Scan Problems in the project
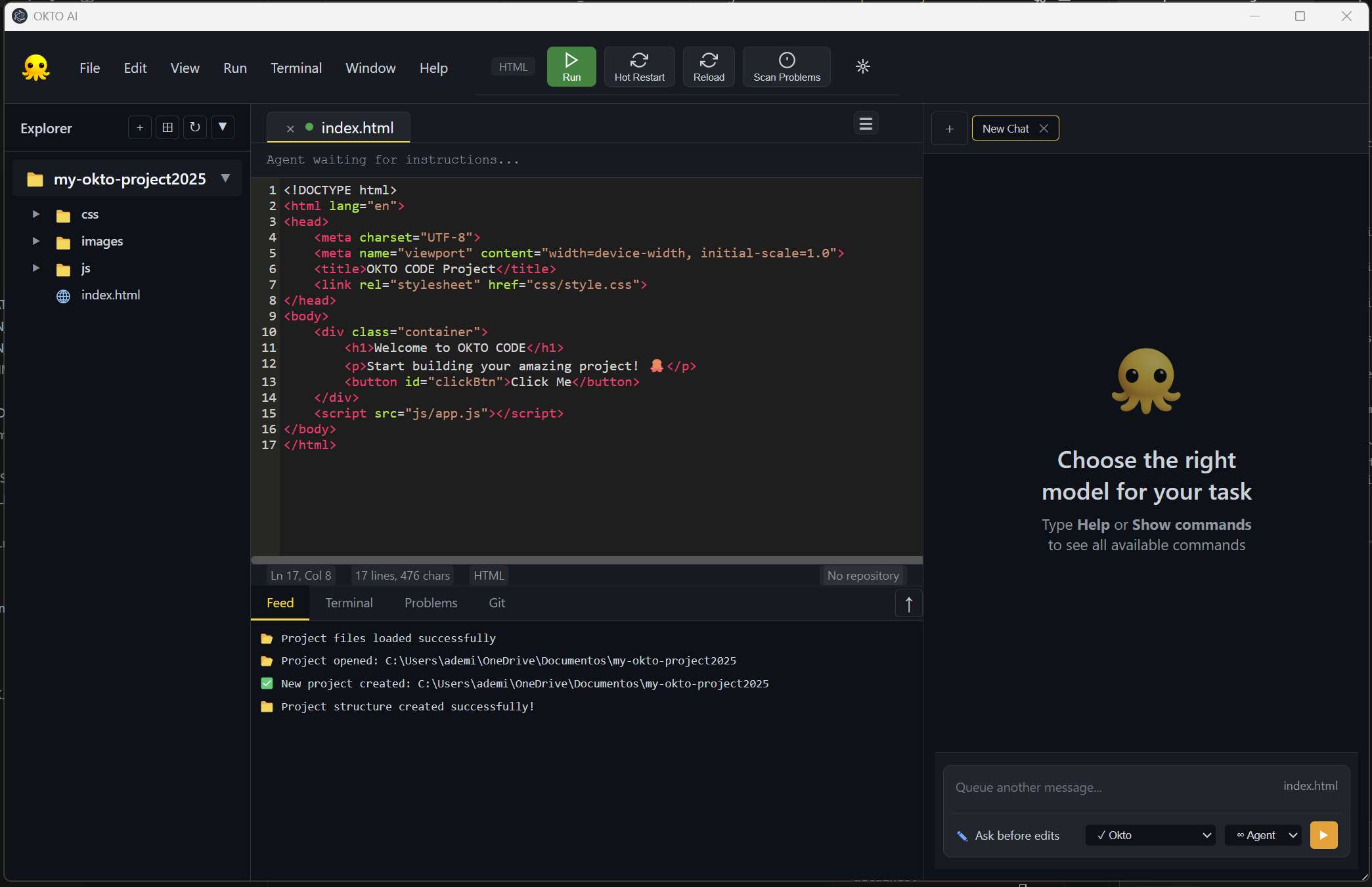 (x=786, y=66)
